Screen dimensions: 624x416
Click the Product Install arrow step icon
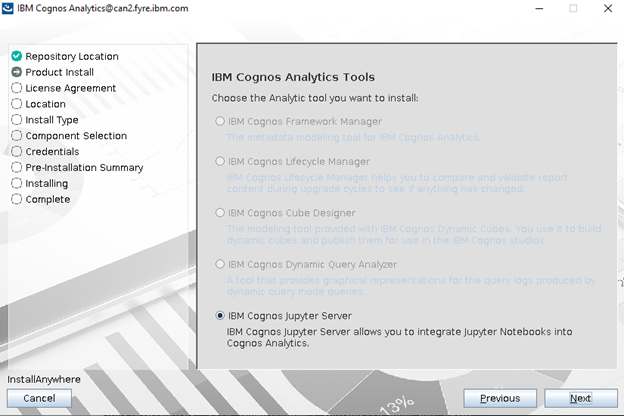click(16, 72)
